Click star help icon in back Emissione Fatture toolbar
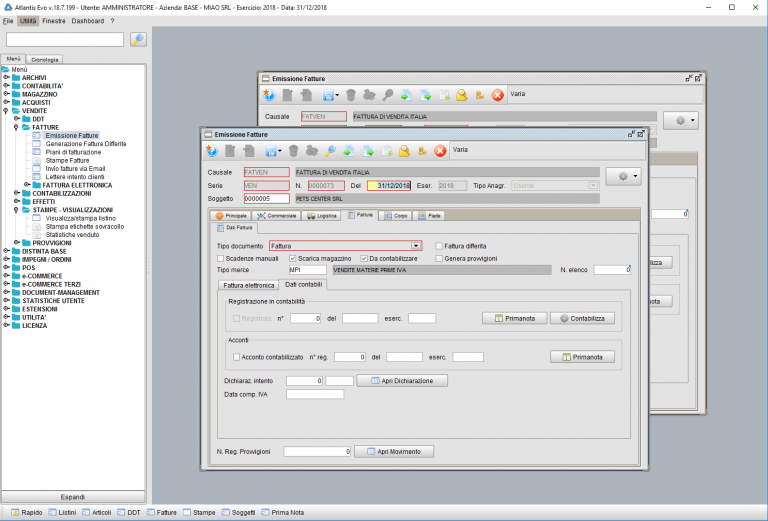 click(269, 95)
